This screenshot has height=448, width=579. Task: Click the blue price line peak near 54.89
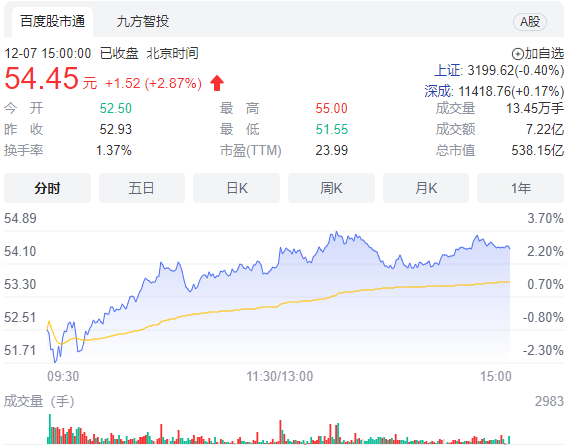336,233
